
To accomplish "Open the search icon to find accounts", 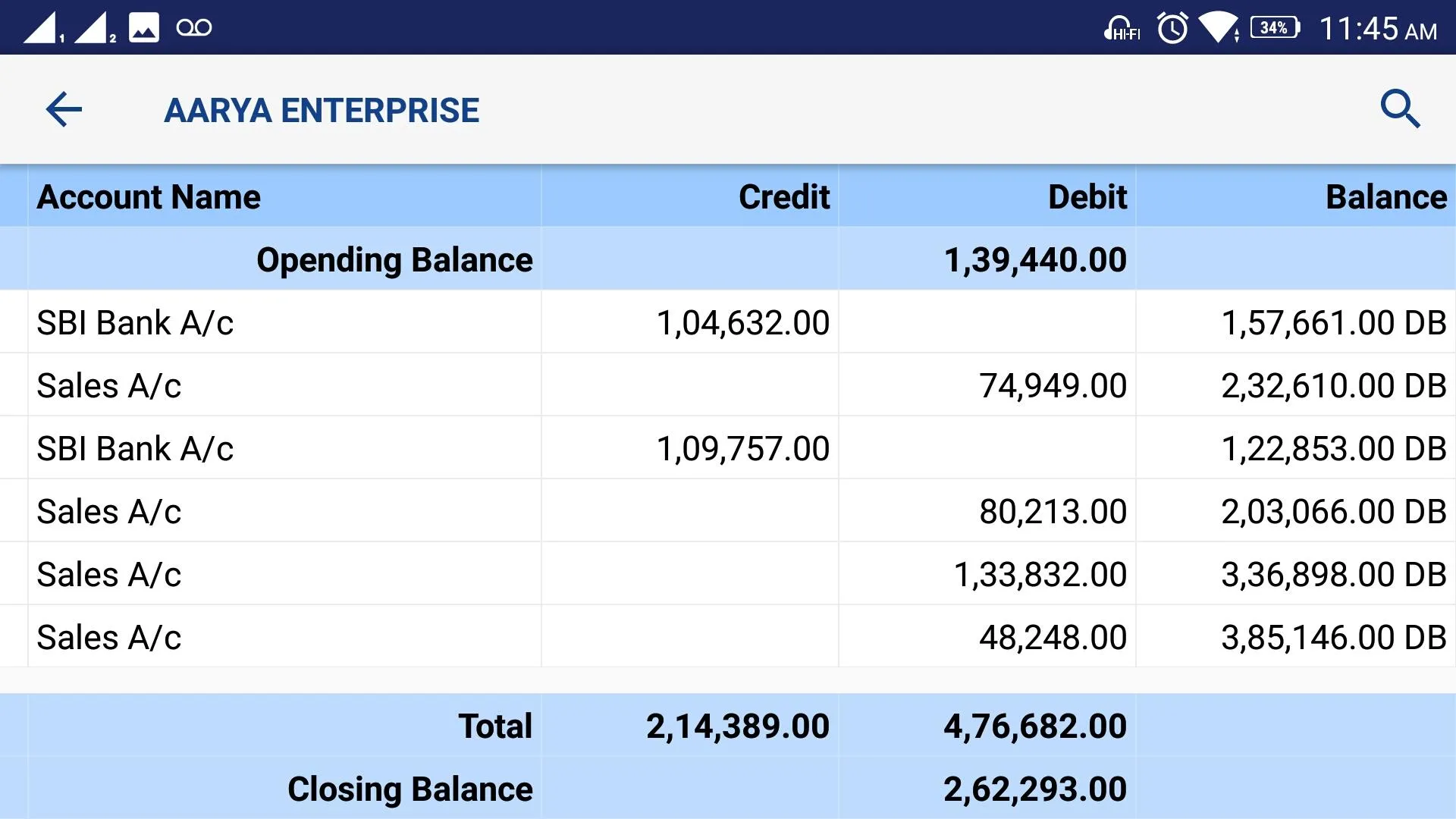I will click(1401, 109).
